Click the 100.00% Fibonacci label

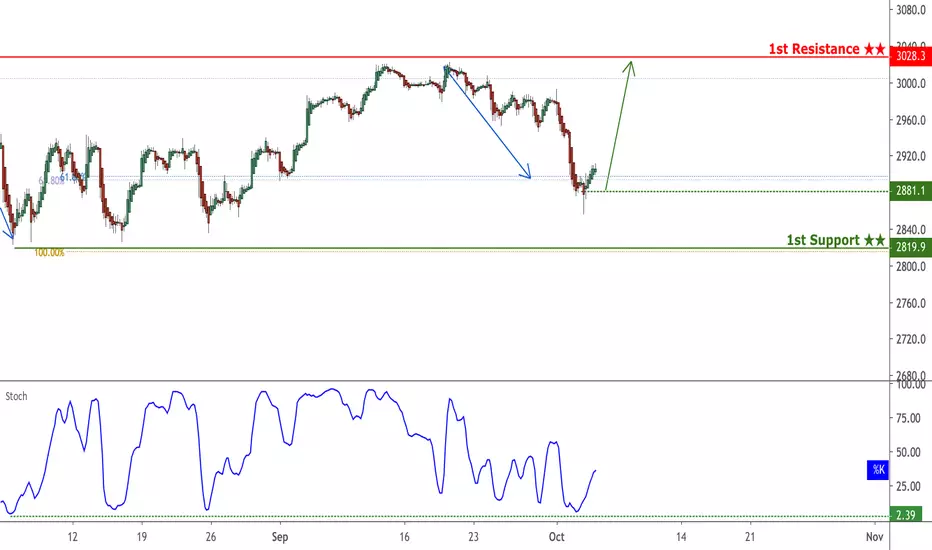(49, 253)
